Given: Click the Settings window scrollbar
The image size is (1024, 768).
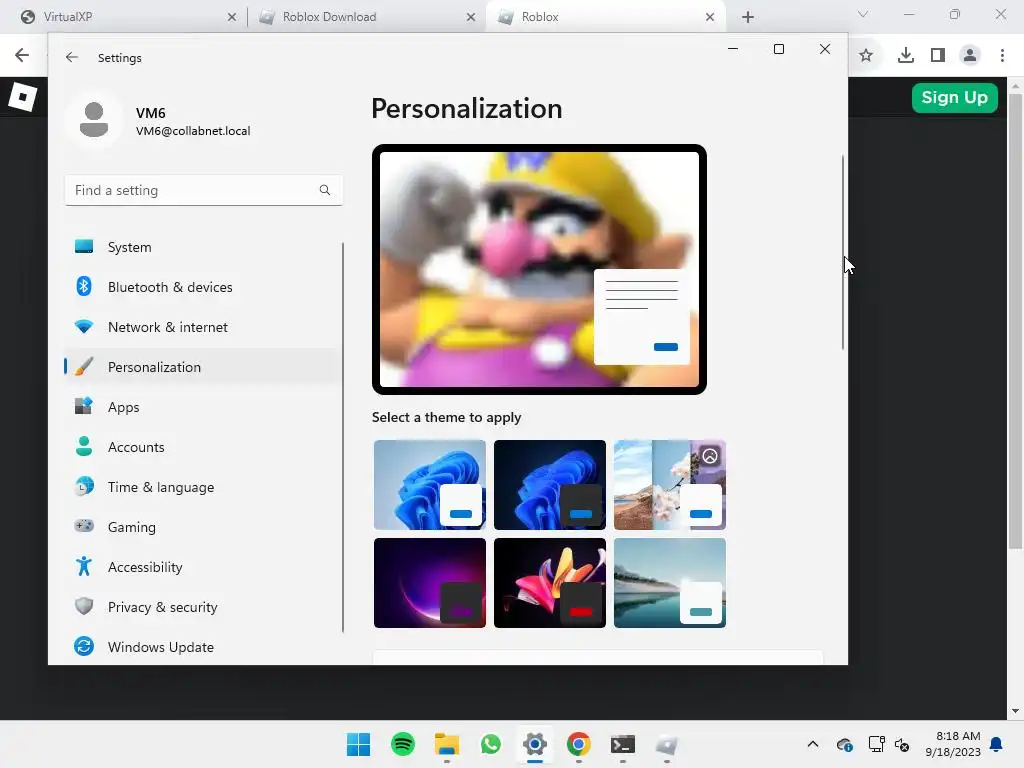Looking at the screenshot, I should pyautogui.click(x=842, y=252).
